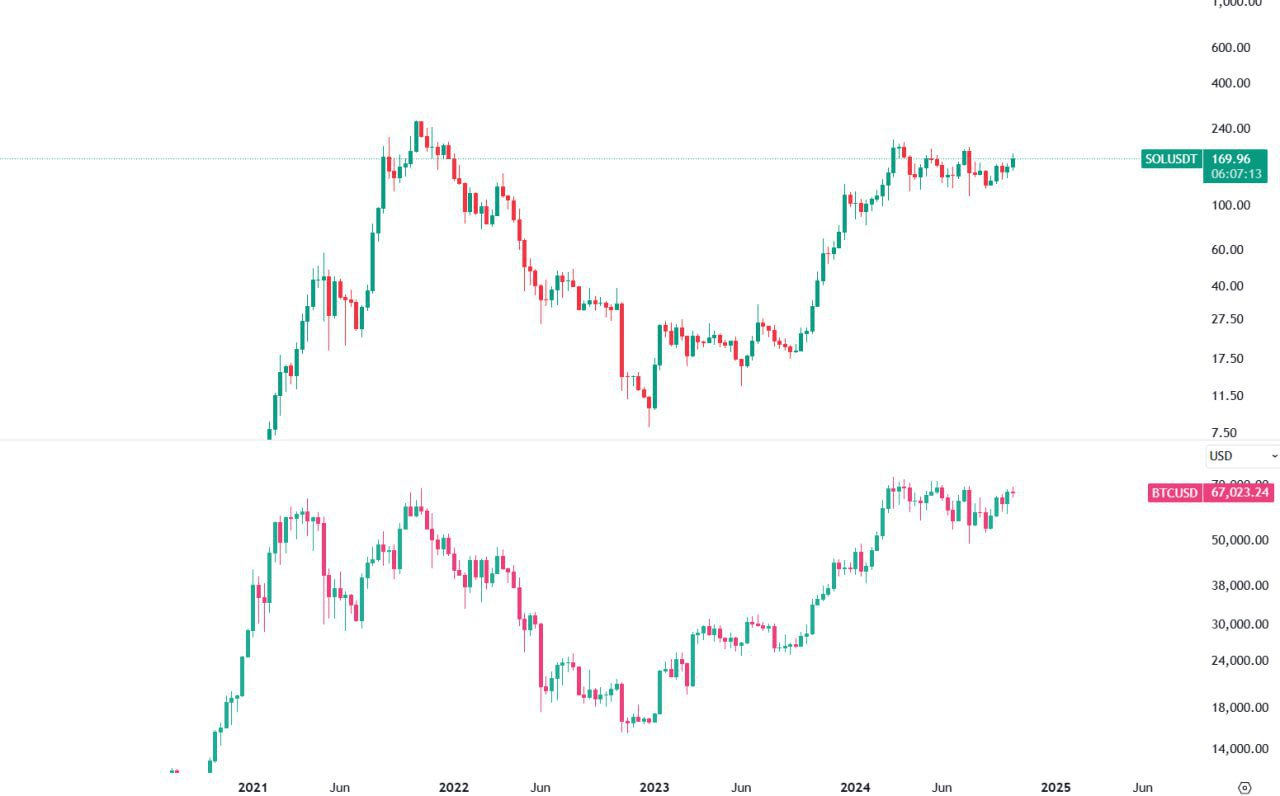Select the 2024 label on the time axis

pyautogui.click(x=855, y=787)
